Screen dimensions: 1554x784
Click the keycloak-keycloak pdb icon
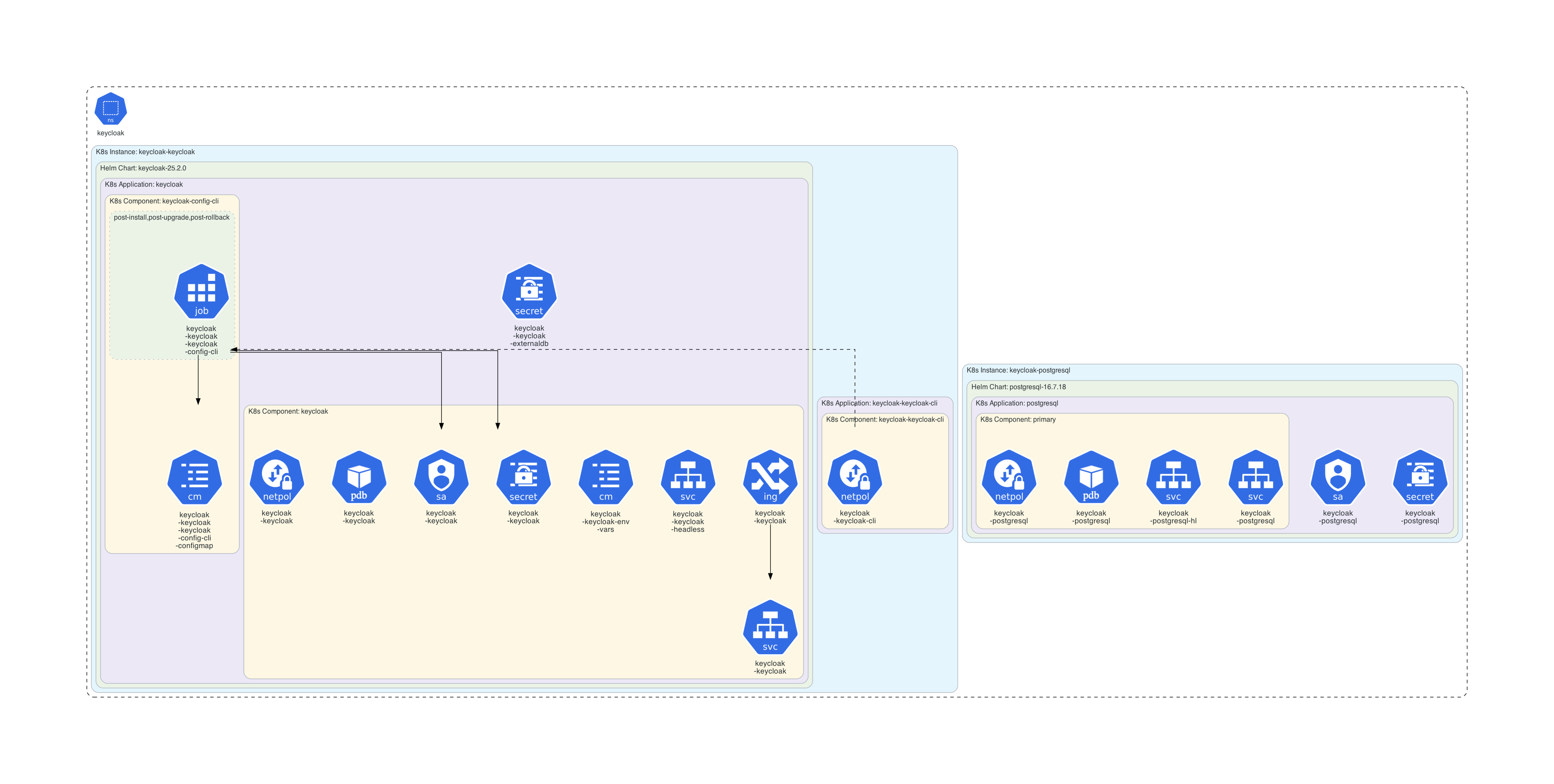pyautogui.click(x=359, y=478)
